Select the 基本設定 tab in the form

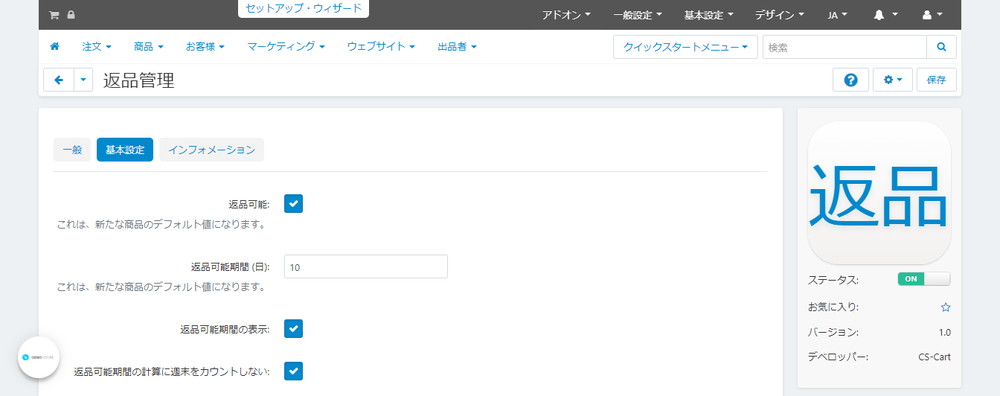tap(125, 150)
